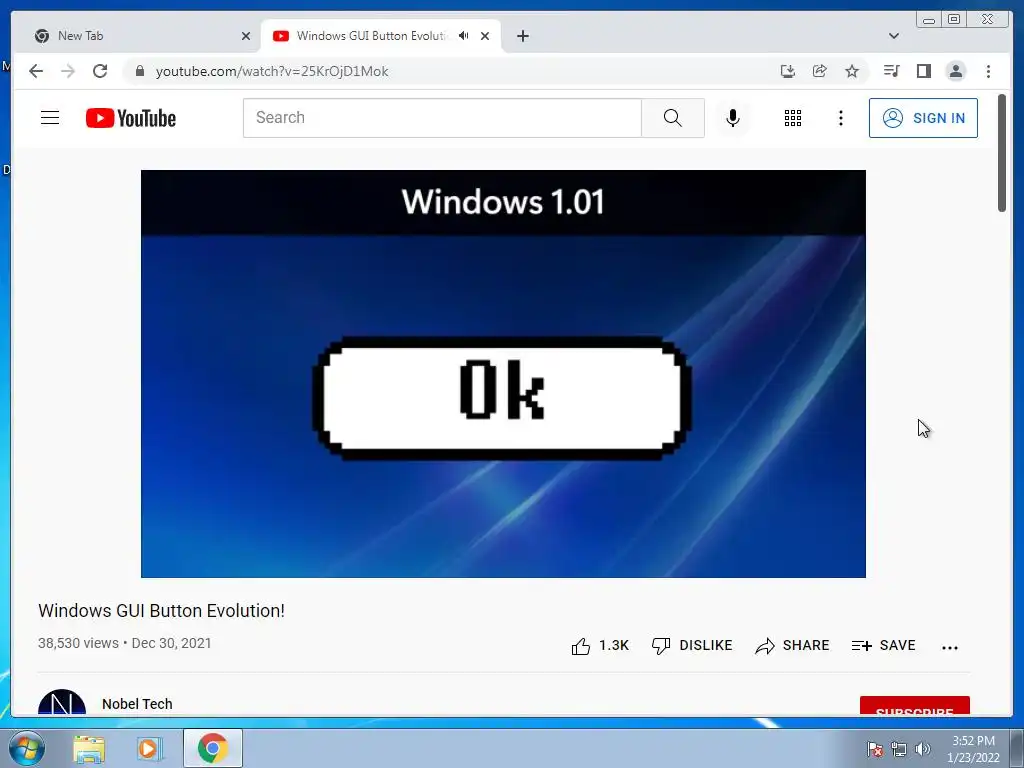1024x768 pixels.
Task: Click the lock icon in address bar
Action: tap(140, 71)
